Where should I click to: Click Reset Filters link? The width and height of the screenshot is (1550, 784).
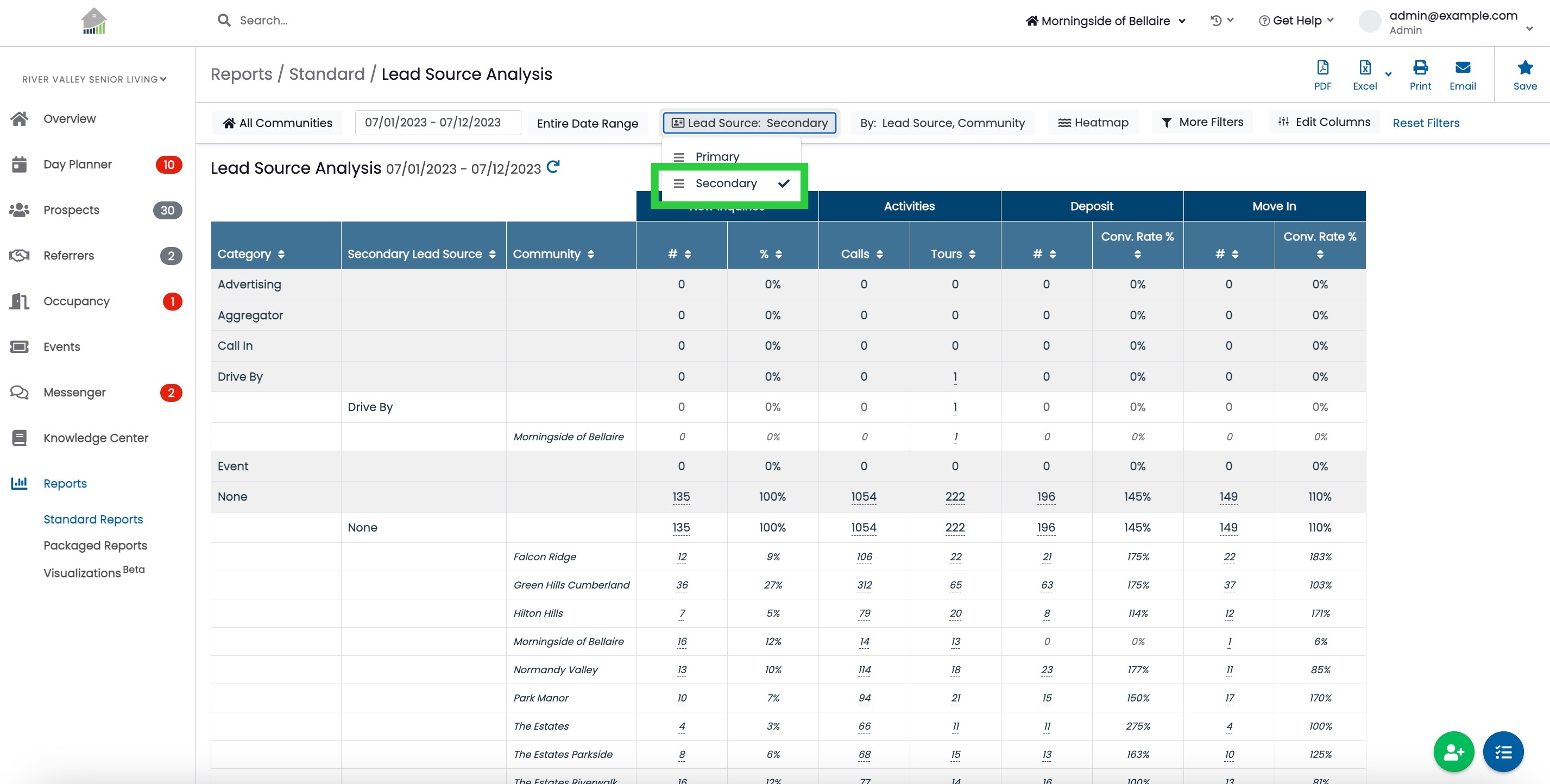click(1426, 123)
